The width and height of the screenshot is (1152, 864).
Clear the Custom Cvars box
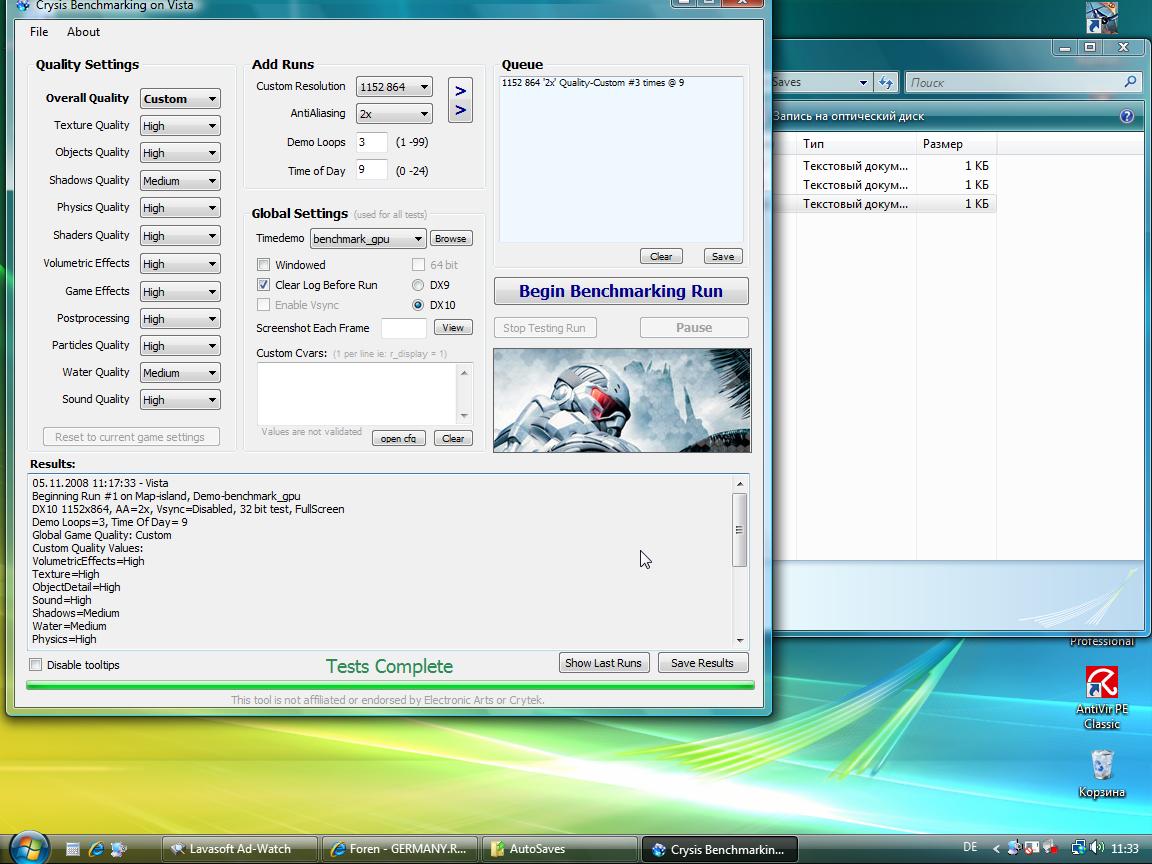pyautogui.click(x=453, y=439)
